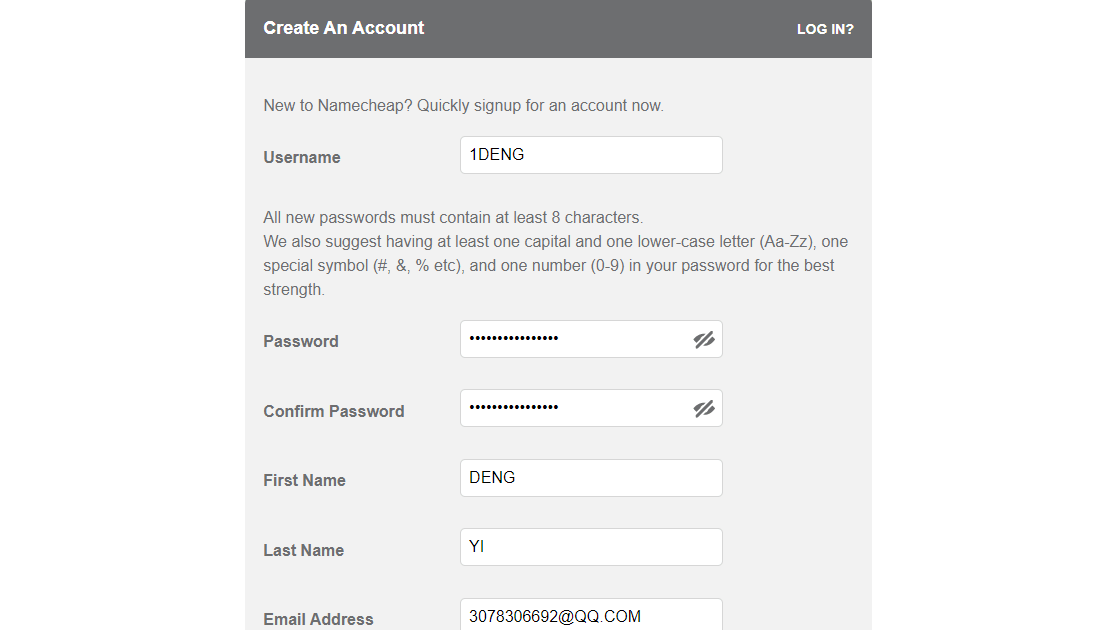Click the Username label
Screen dimensions: 1120x630
[x=302, y=157]
